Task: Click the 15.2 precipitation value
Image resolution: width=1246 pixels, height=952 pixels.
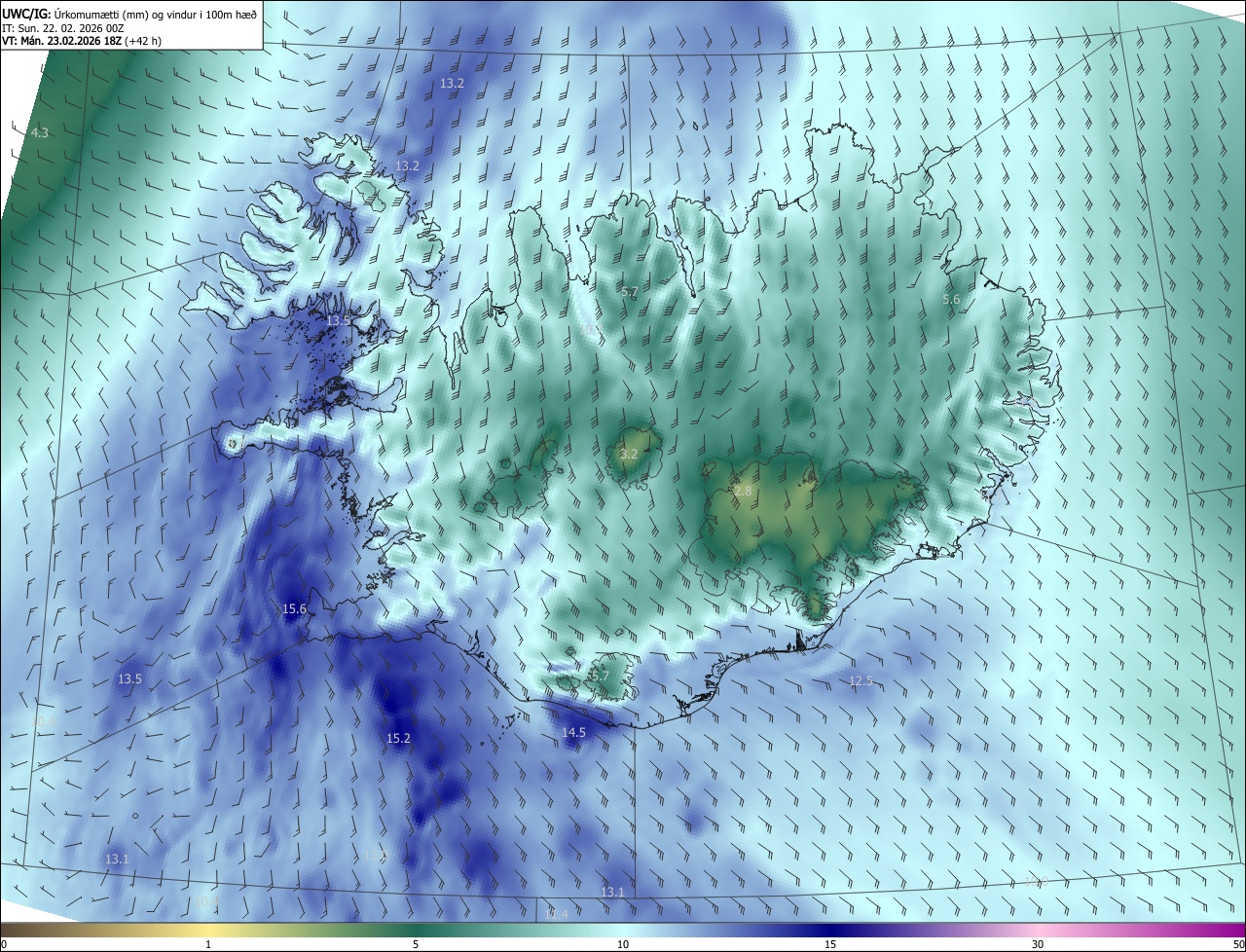Action: coord(398,738)
